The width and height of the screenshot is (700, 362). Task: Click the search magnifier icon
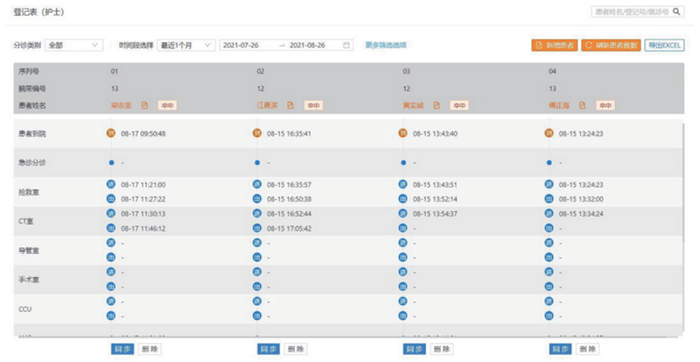pos(676,12)
